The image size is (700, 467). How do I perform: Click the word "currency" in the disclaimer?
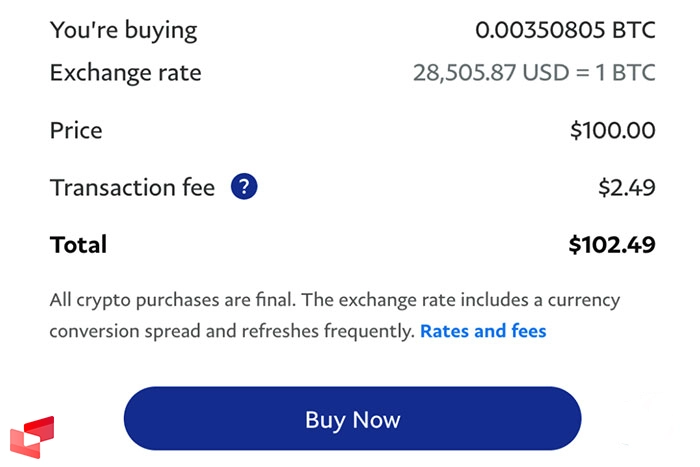(576, 300)
